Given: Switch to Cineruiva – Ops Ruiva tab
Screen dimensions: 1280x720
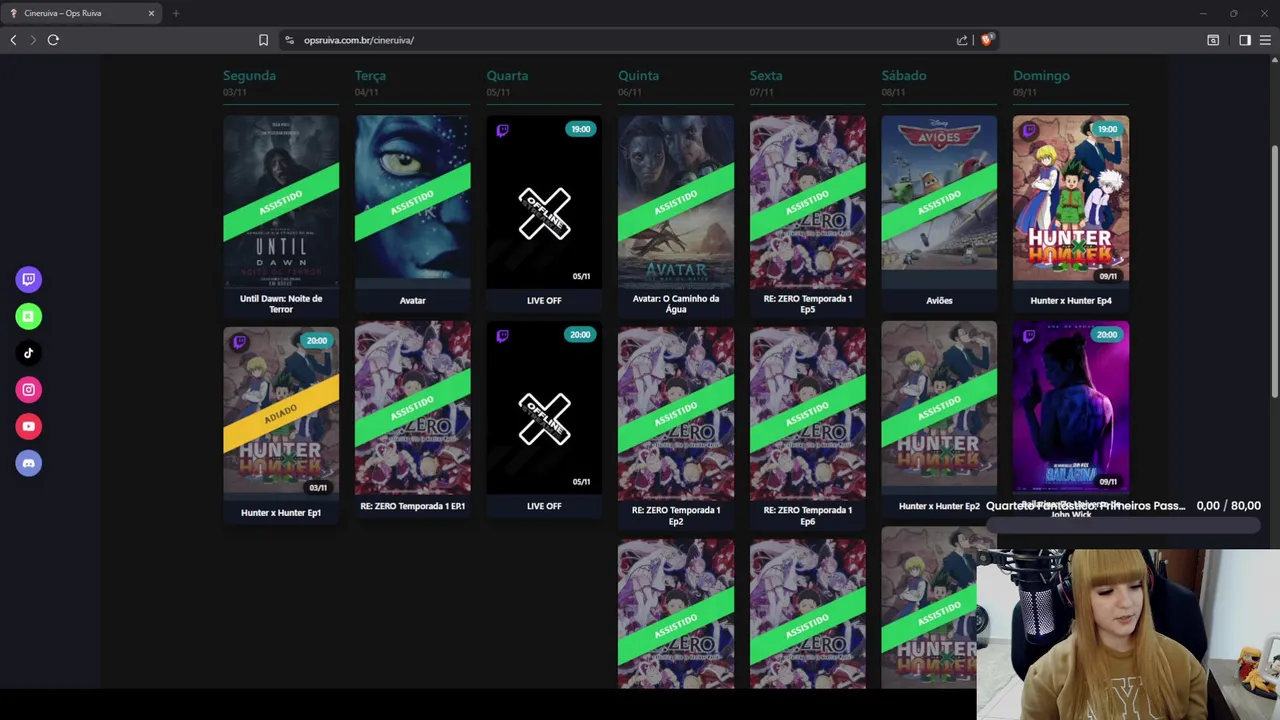Looking at the screenshot, I should (82, 13).
